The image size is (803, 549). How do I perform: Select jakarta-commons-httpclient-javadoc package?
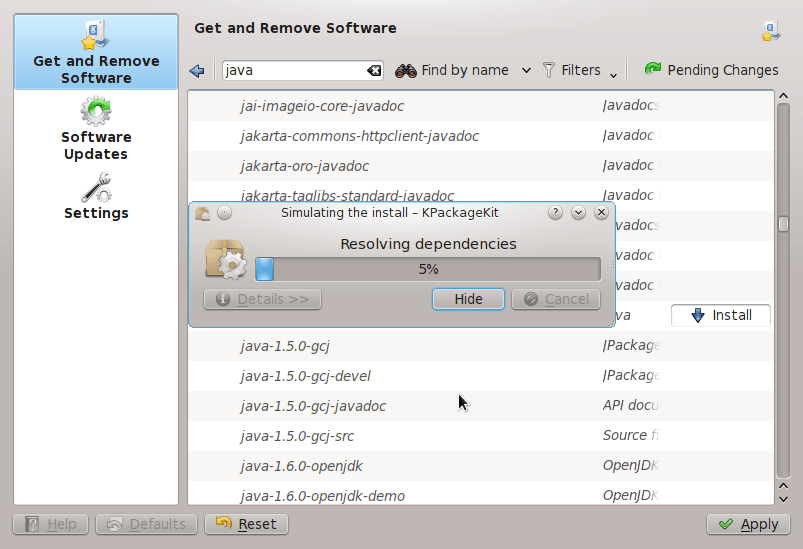click(x=480, y=136)
